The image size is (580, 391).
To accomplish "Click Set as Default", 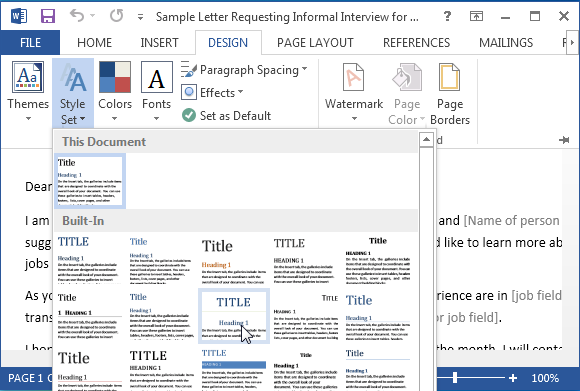I will (x=226, y=115).
